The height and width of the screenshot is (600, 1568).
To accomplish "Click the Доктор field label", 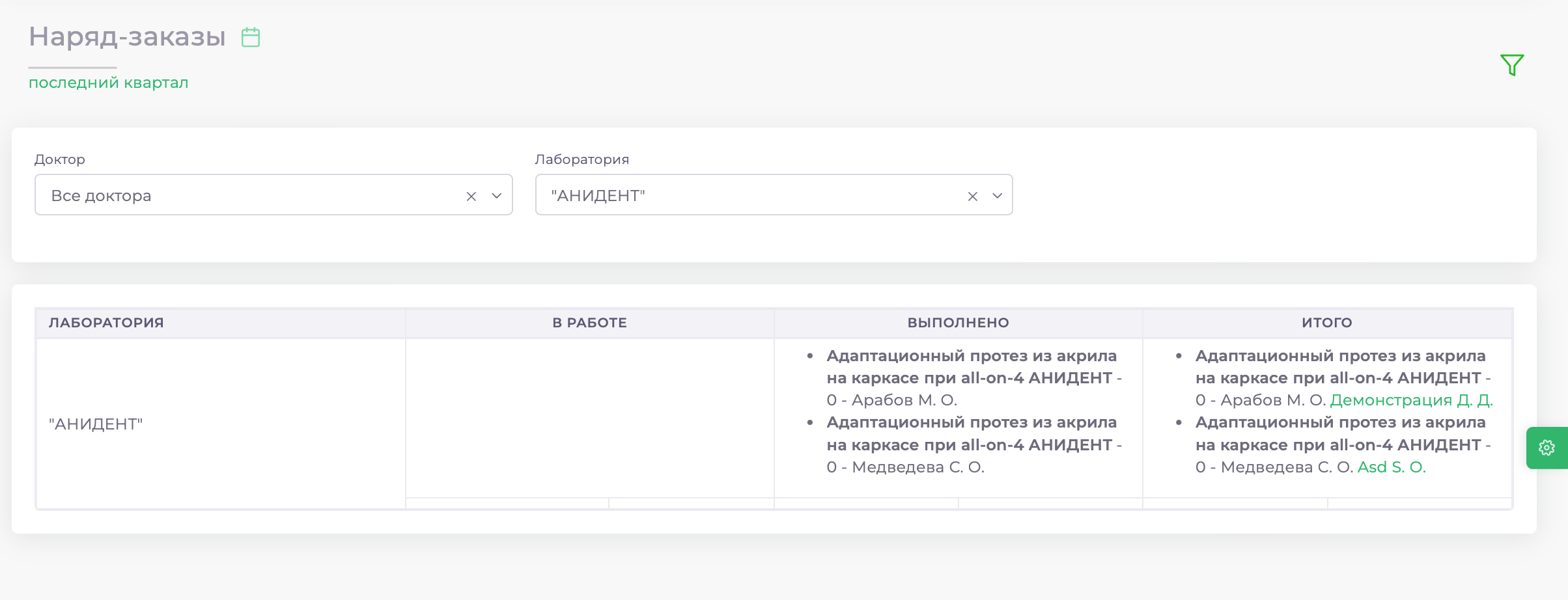I will tap(60, 159).
